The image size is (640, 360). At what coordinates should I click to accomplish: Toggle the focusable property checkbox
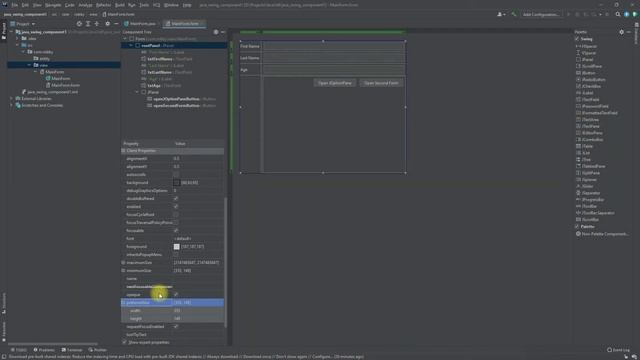point(176,231)
